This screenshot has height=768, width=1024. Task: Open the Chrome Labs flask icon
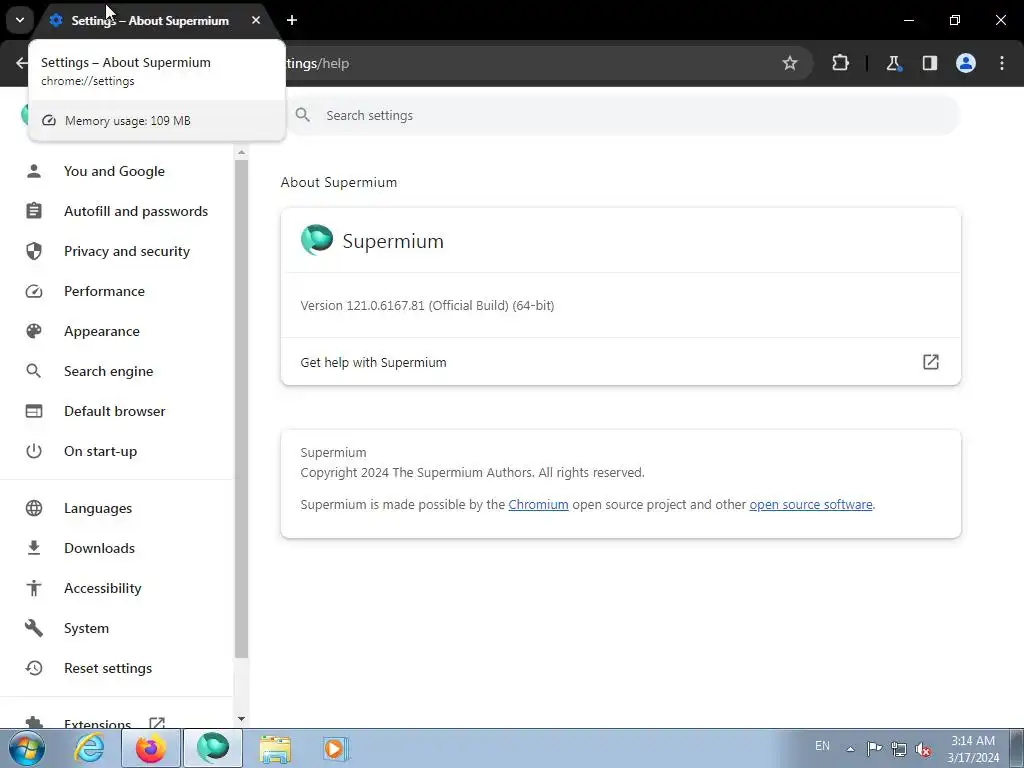(893, 63)
